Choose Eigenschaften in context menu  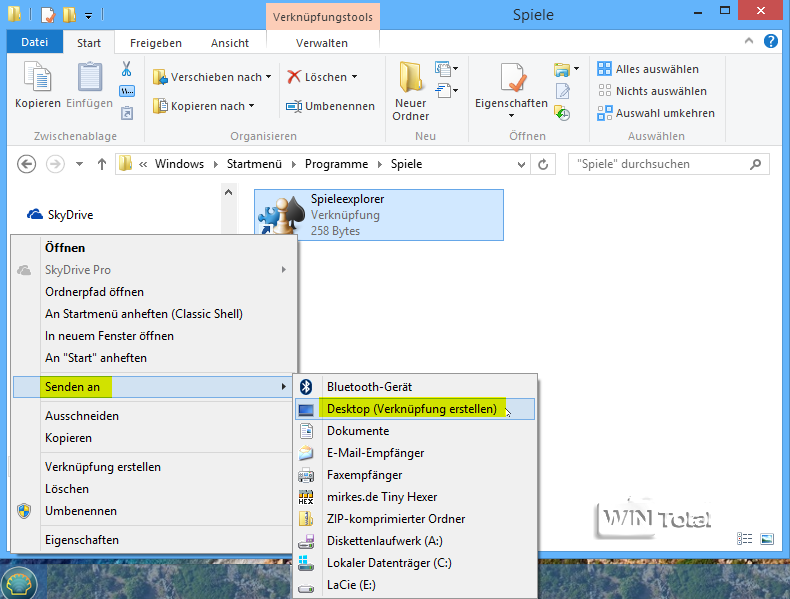pos(154,540)
